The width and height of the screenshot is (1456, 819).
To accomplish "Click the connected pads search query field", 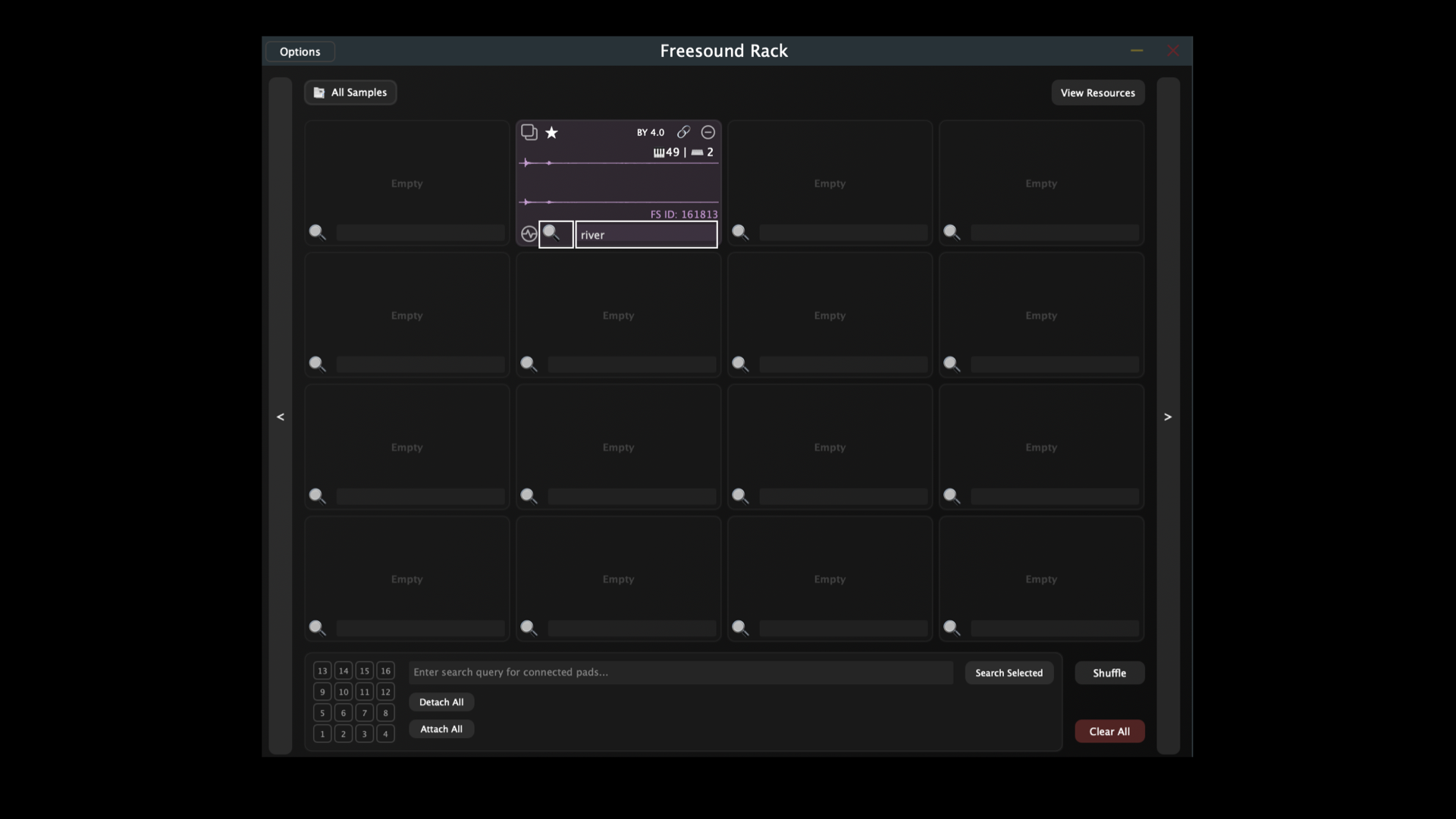I will [680, 673].
